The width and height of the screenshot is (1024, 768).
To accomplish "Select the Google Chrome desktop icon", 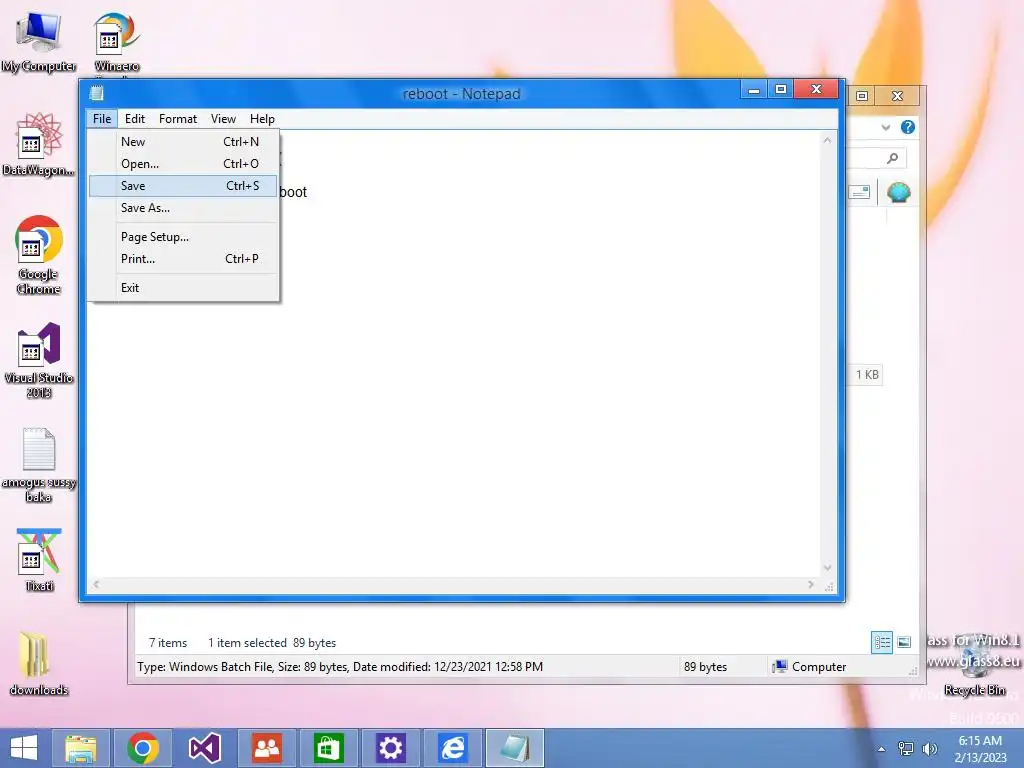I will point(39,255).
